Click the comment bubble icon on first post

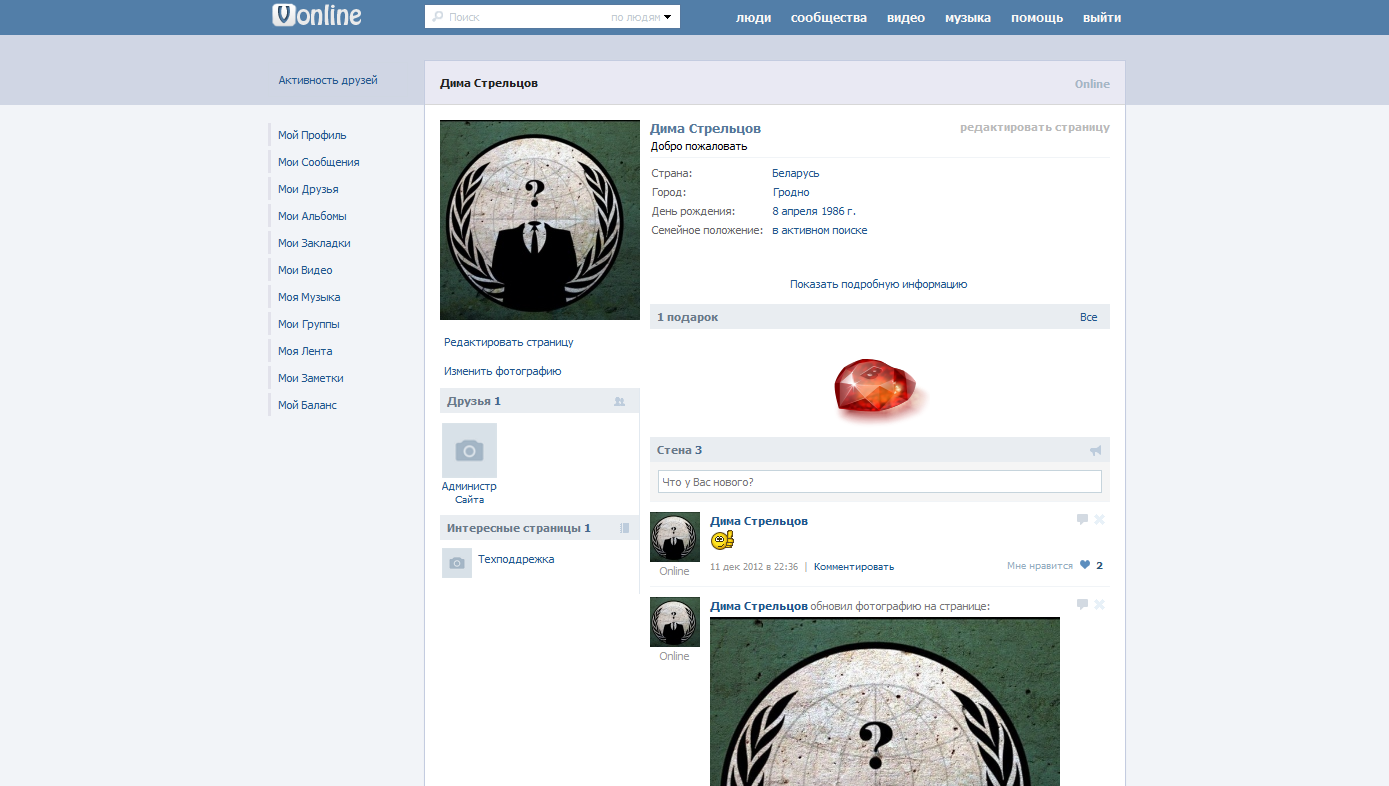point(1082,519)
